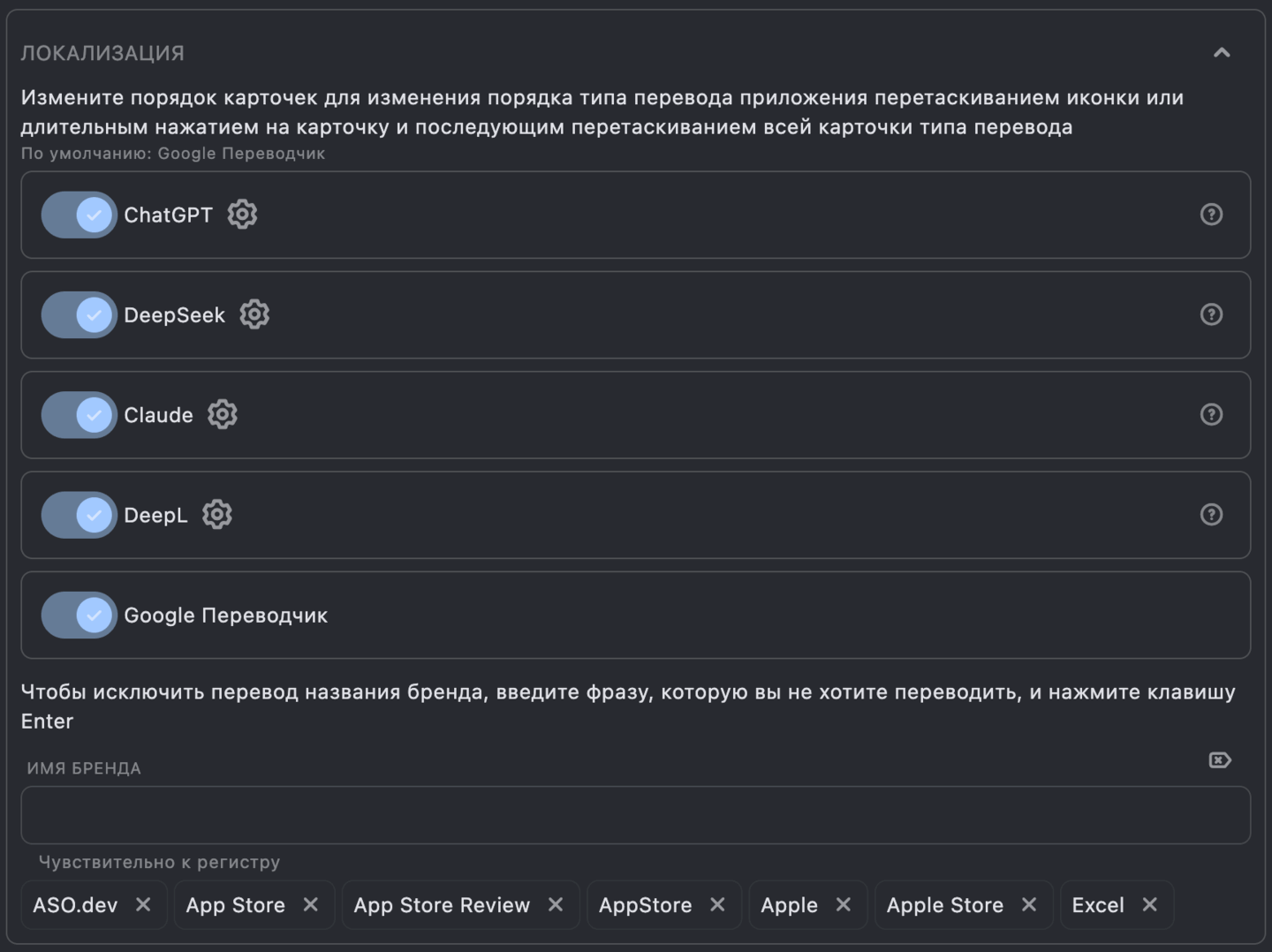This screenshot has width=1272, height=952.
Task: Disable the ChatGPT translation toggle
Action: [x=79, y=214]
